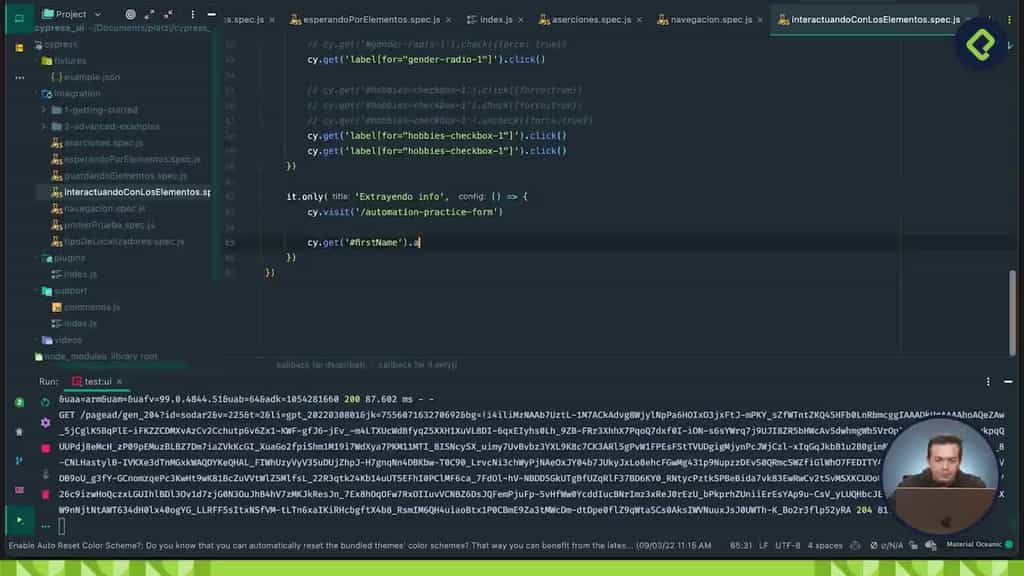The image size is (1024, 576).
Task: Open Run tool window play icon
Action: [x=19, y=520]
